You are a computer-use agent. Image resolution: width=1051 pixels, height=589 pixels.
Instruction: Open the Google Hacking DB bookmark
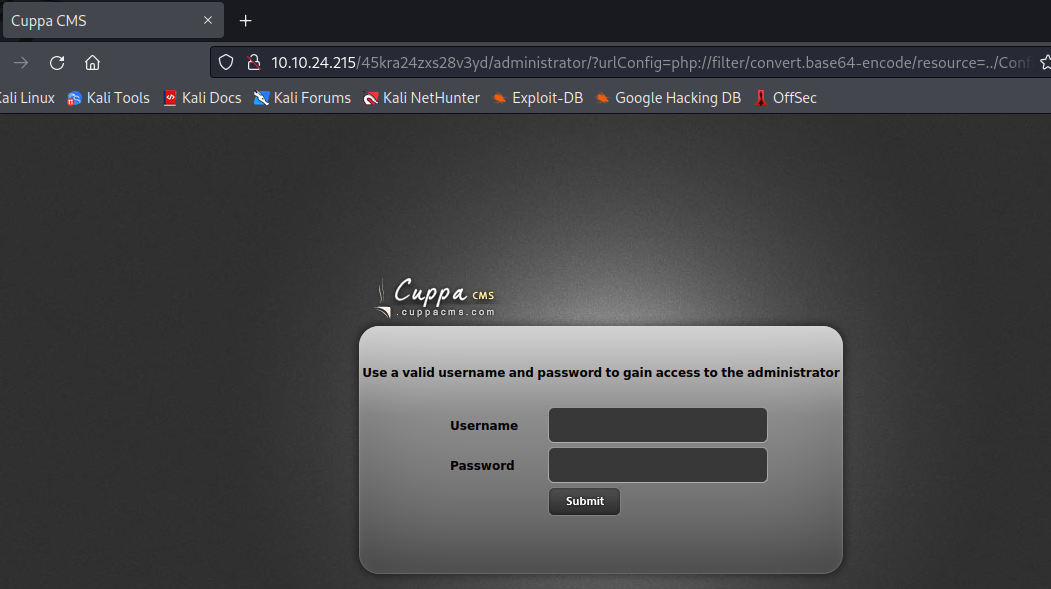point(668,98)
